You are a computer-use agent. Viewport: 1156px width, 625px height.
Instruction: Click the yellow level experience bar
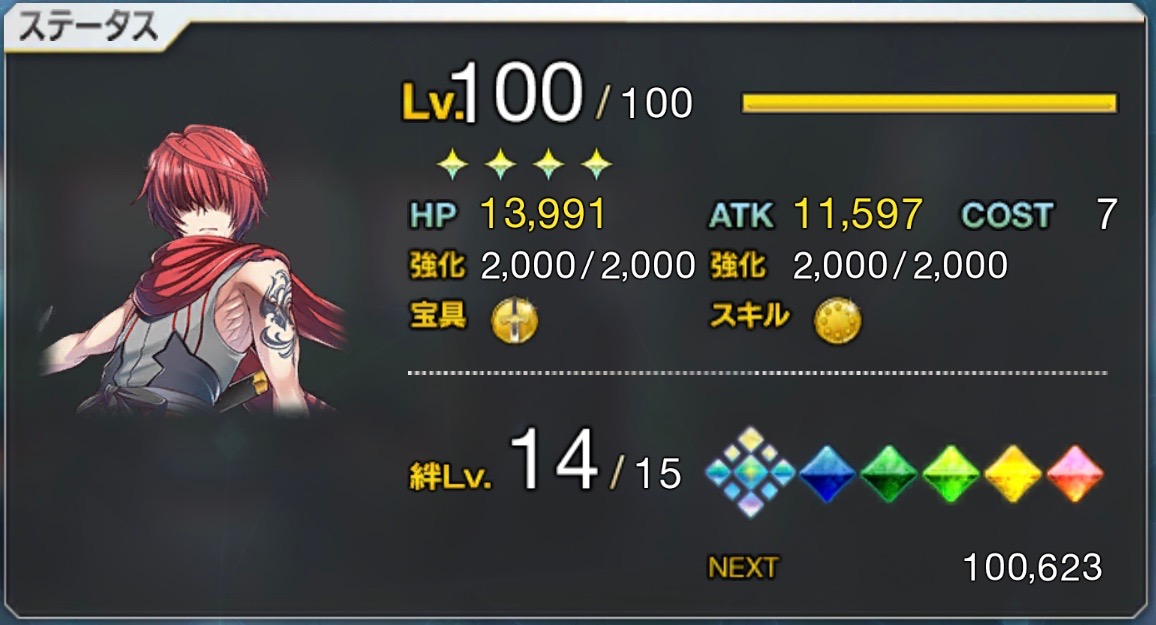929,102
